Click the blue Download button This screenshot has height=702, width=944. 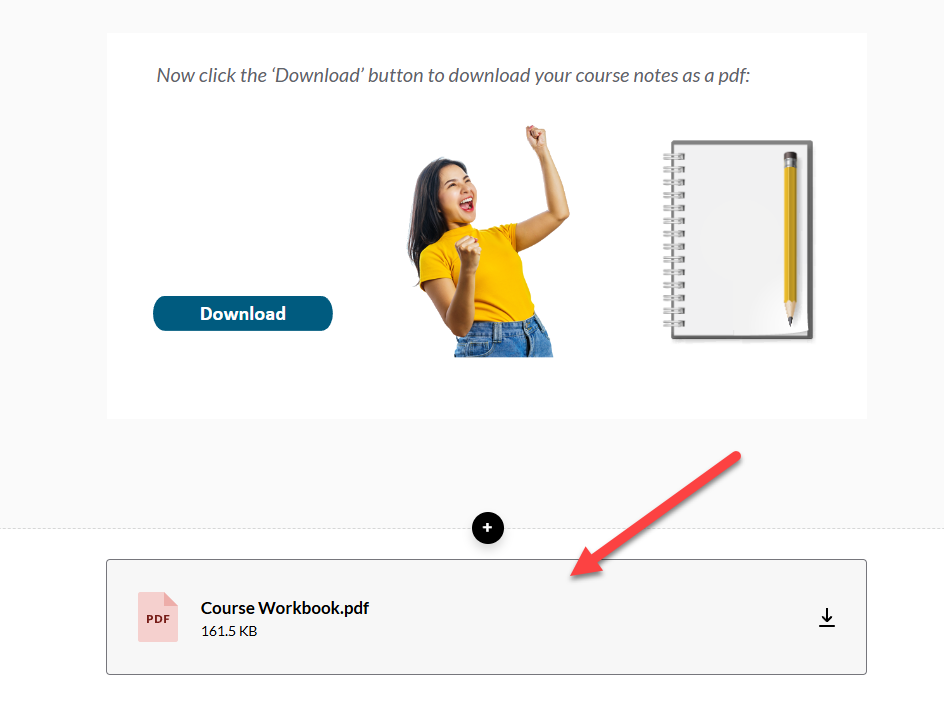point(243,313)
